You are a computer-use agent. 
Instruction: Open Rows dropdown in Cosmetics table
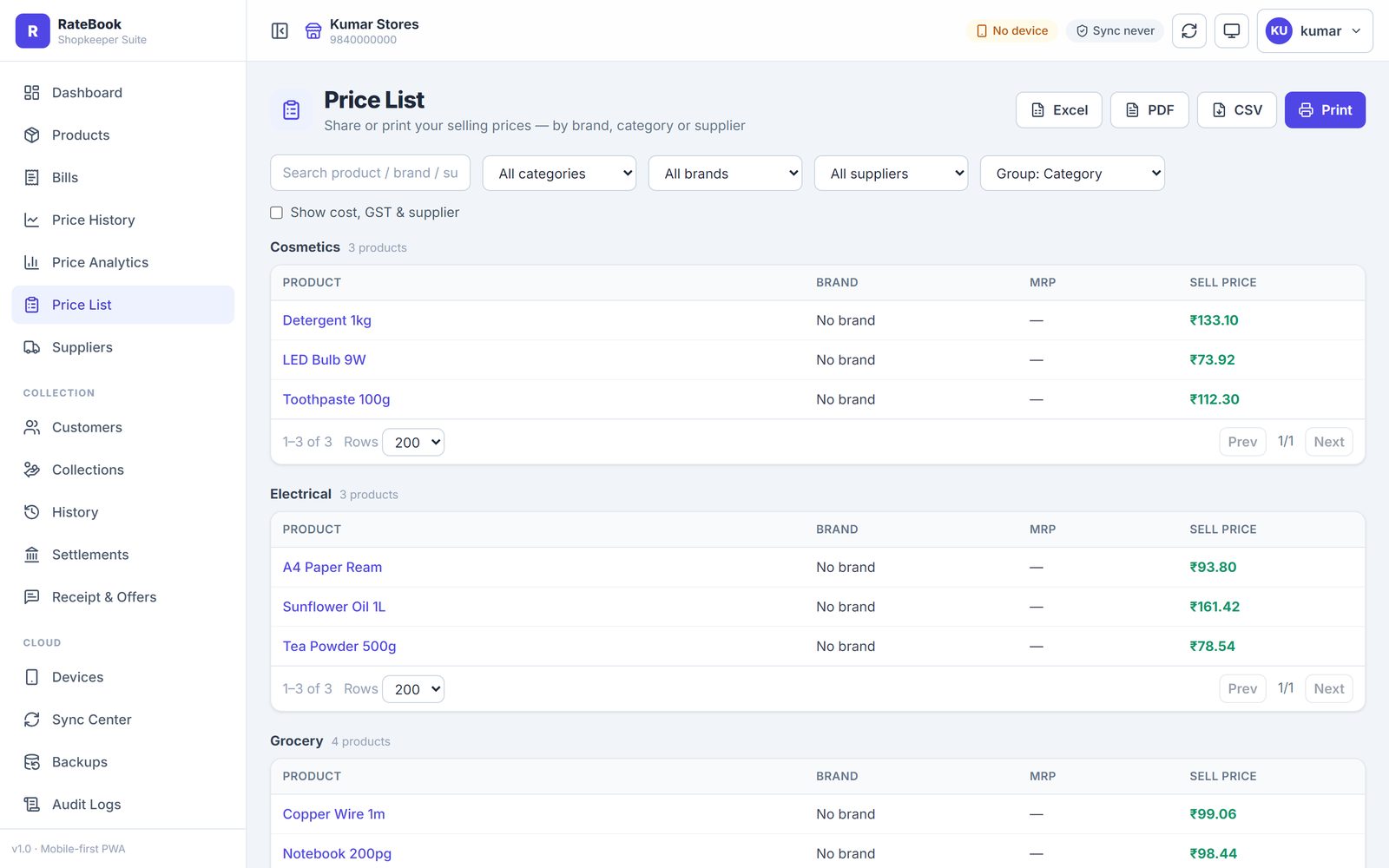413,443
